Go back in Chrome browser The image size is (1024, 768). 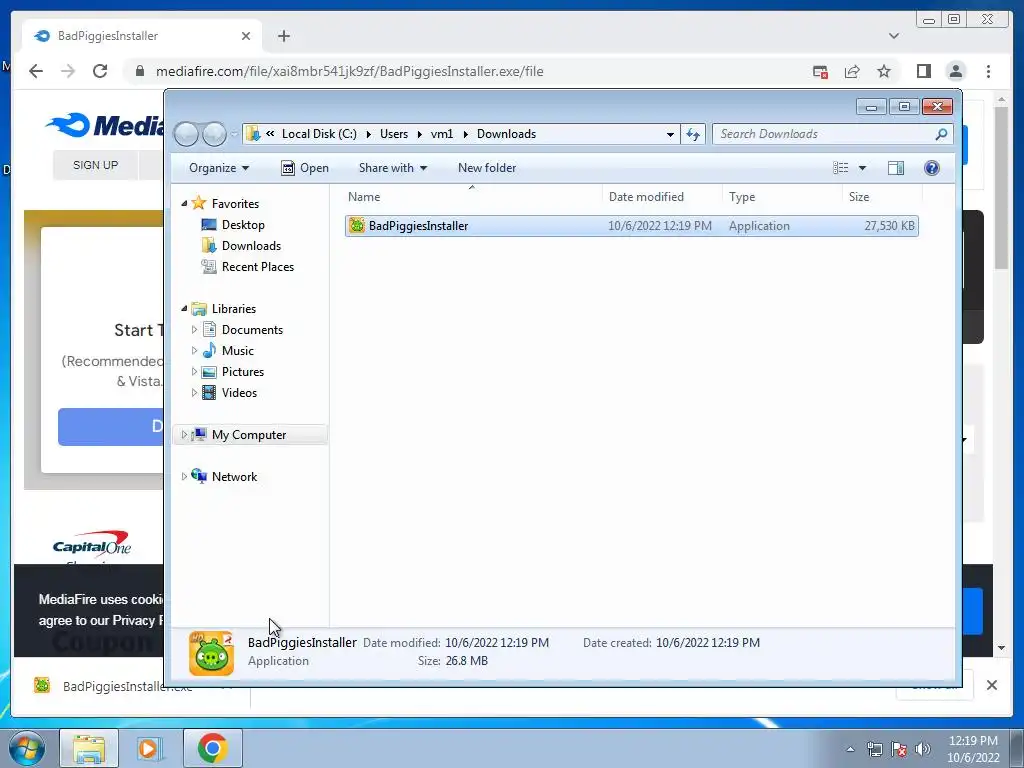36,71
